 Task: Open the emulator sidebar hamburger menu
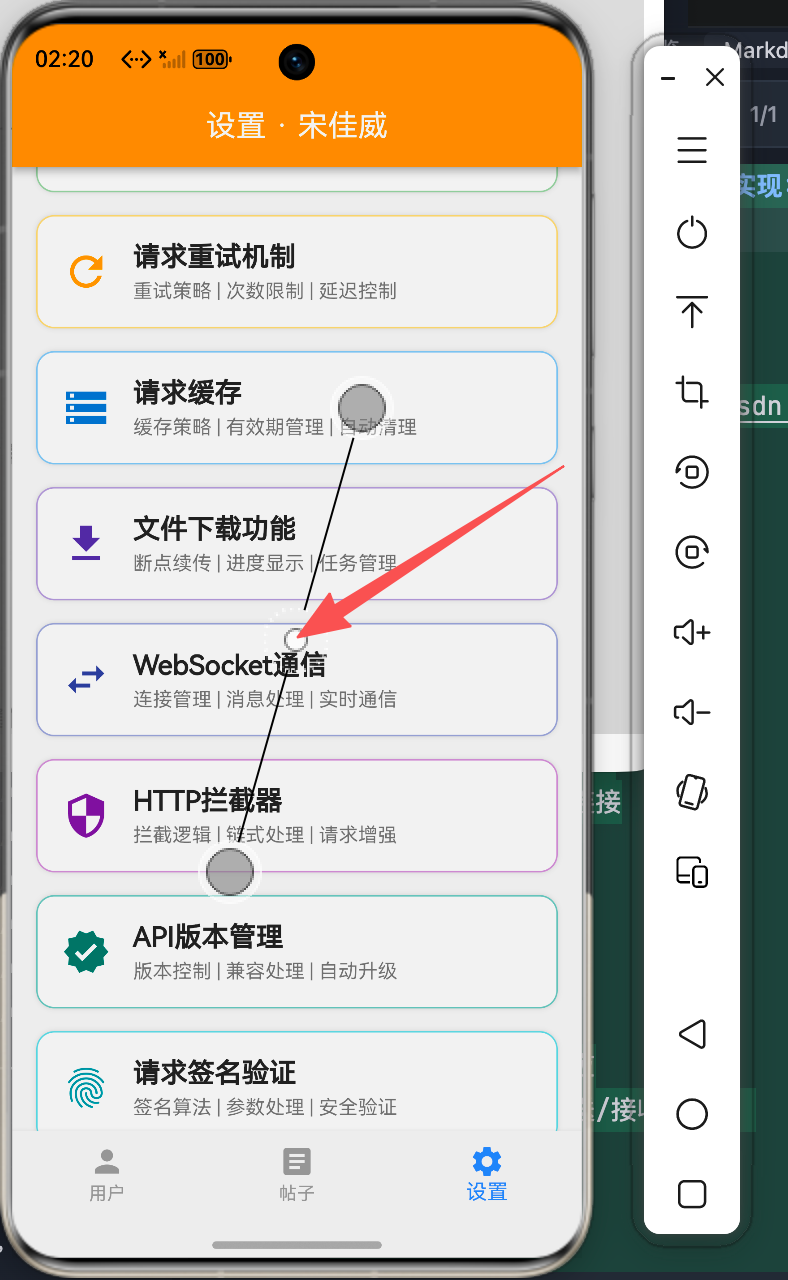pos(692,151)
